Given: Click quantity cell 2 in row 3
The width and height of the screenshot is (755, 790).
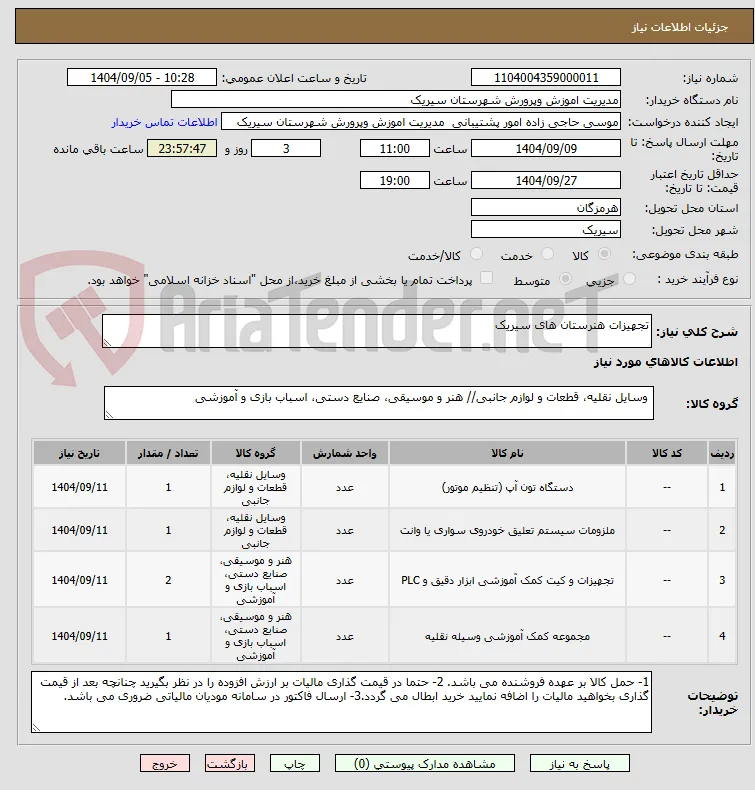Looking at the screenshot, I should pyautogui.click(x=168, y=580).
